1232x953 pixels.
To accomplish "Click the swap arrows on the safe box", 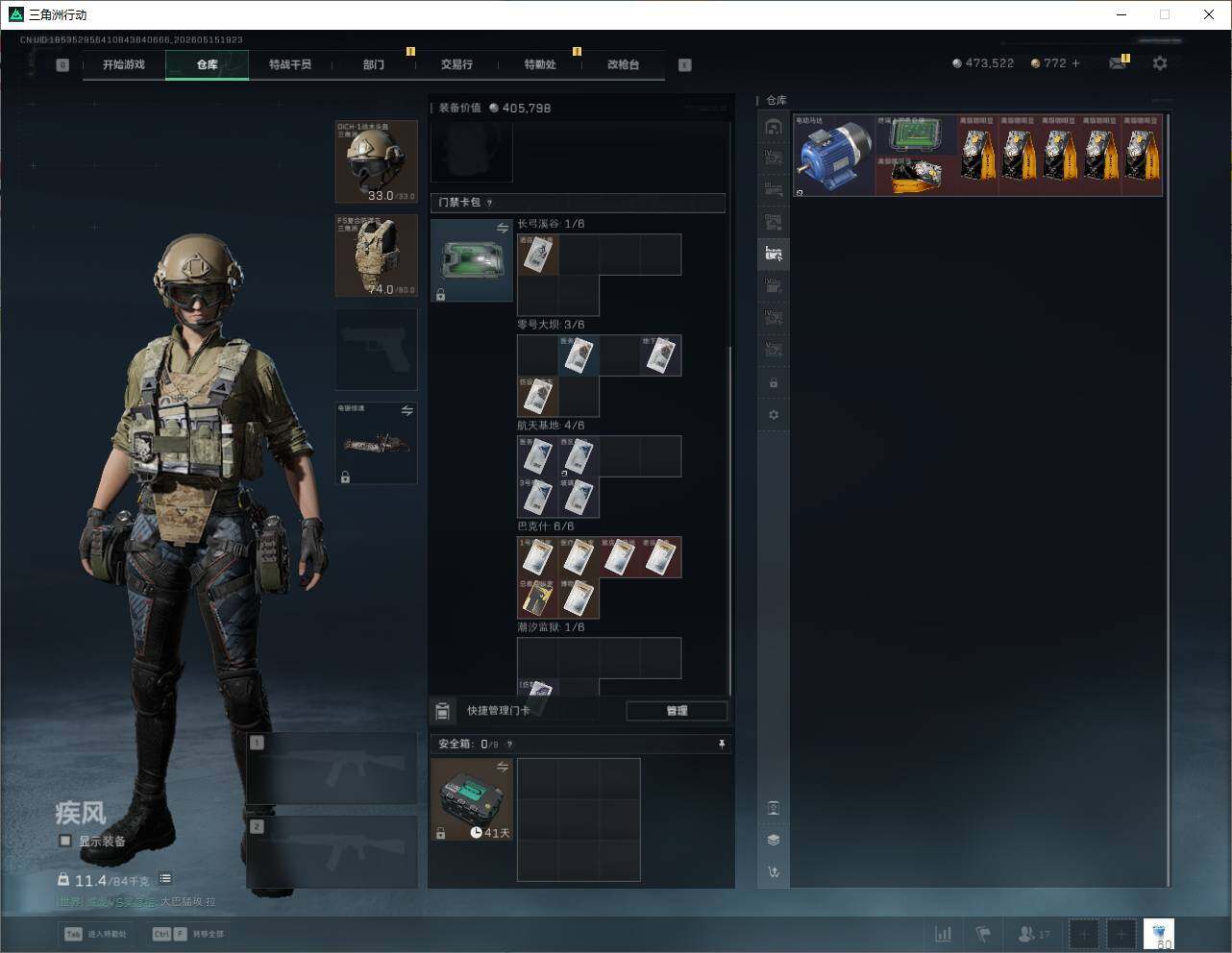I will 503,767.
